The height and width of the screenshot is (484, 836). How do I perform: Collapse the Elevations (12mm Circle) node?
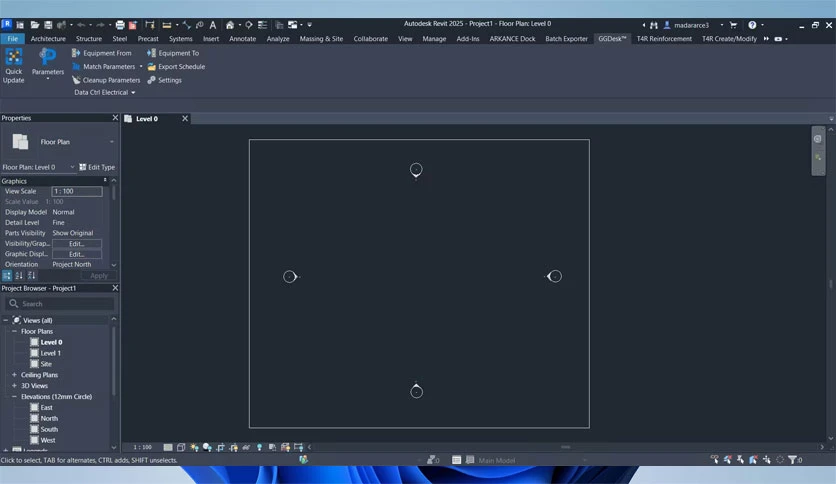(14, 397)
